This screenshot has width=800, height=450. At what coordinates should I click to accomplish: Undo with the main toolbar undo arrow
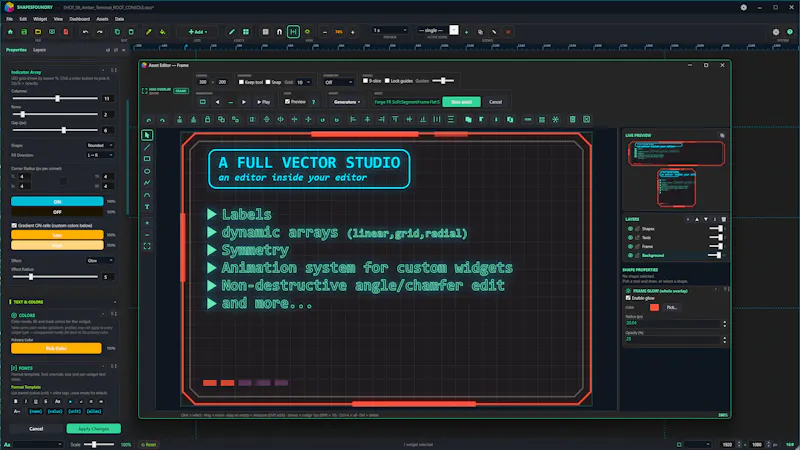pyautogui.click(x=85, y=32)
